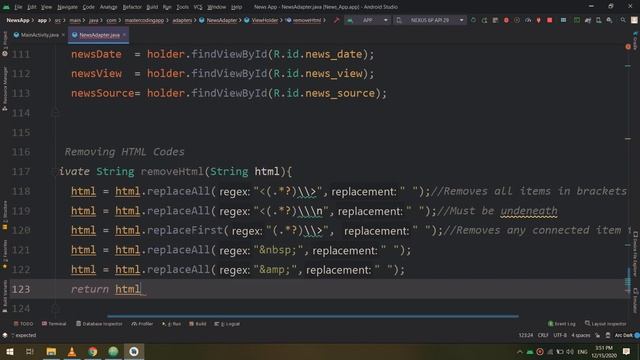Click the magnifier Search Everywhere icon
This screenshot has width=640, height=360.
(x=623, y=20)
